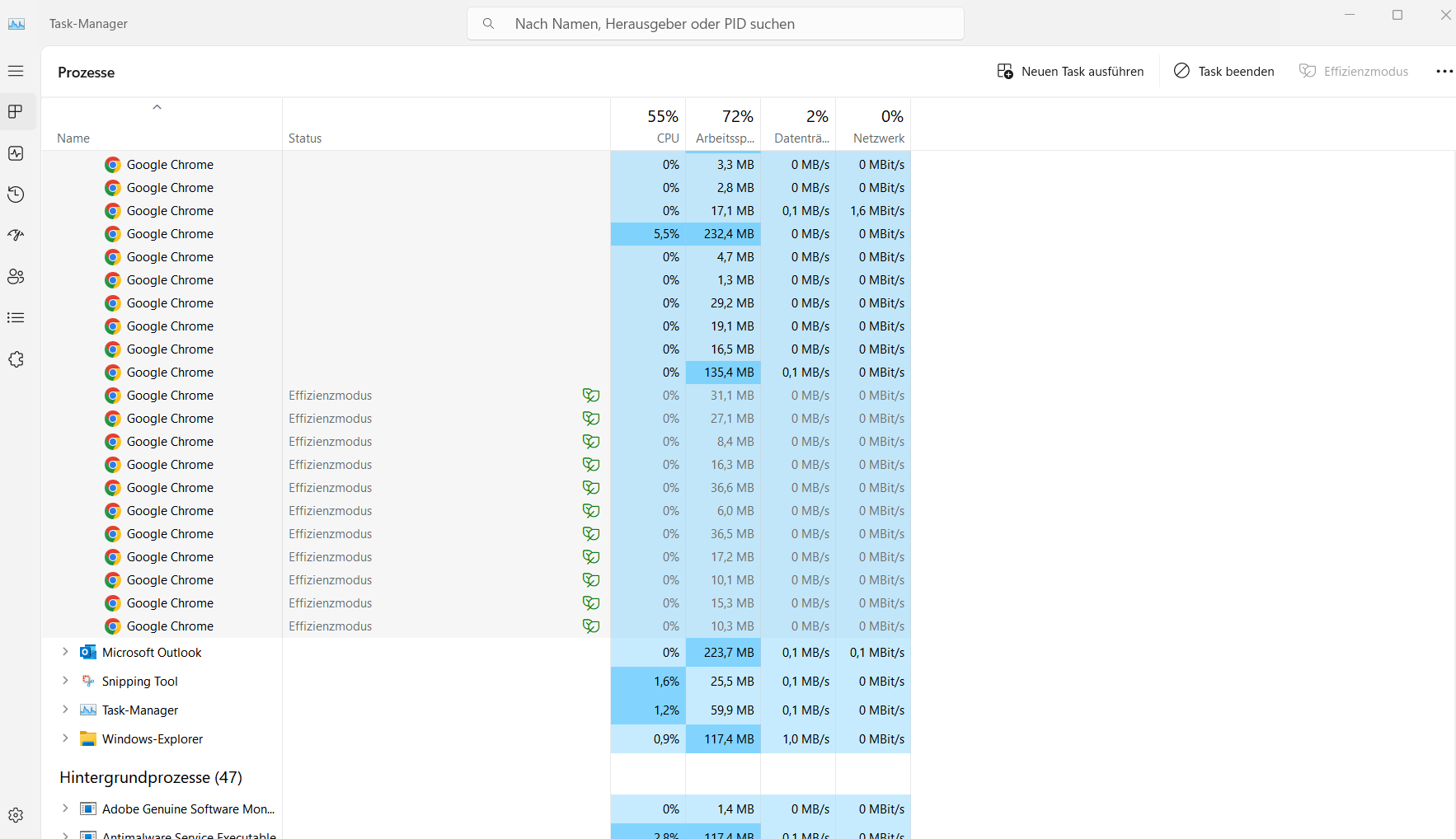Viewport: 1456px width, 839px height.
Task: Select Google Chrome row using 4,7 MB
Action: [x=476, y=257]
